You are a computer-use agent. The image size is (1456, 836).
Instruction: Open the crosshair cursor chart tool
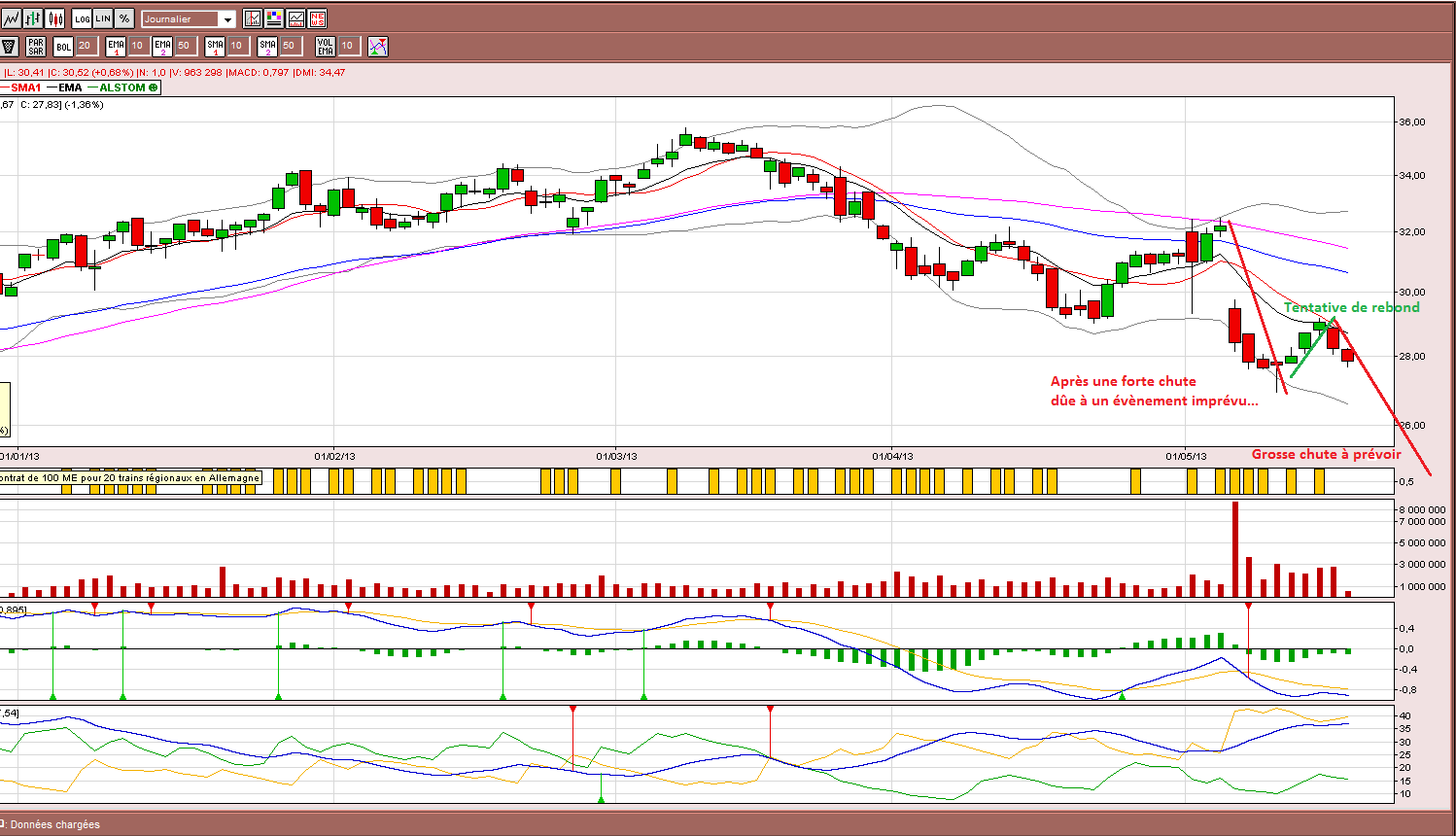[253, 18]
